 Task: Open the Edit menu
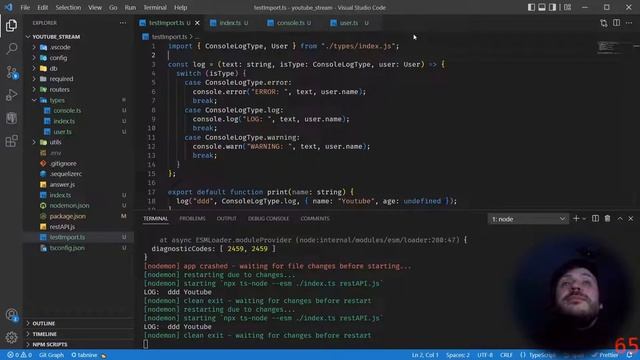point(42,7)
